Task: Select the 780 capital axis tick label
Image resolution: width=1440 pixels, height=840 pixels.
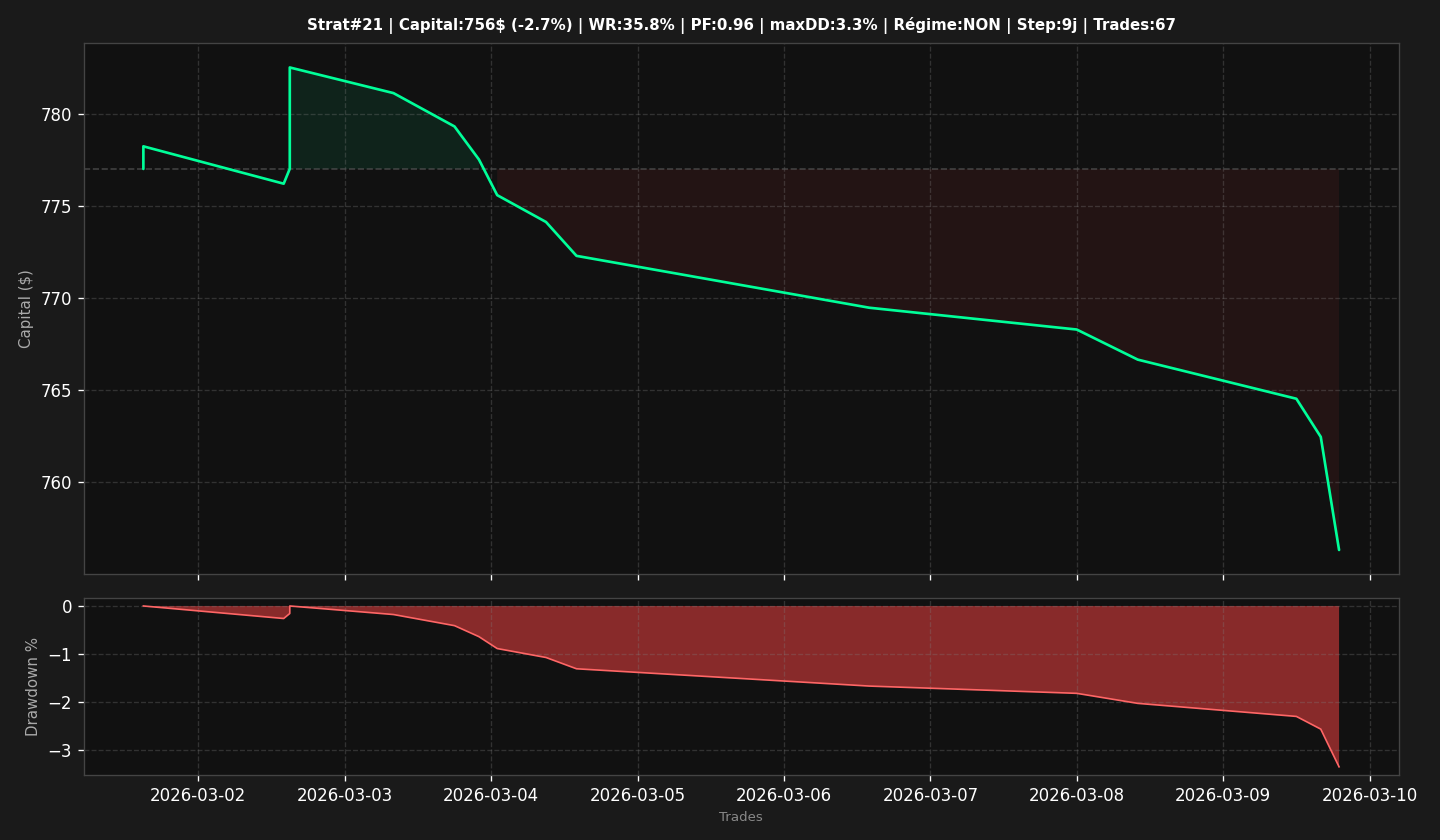Action: tap(57, 115)
